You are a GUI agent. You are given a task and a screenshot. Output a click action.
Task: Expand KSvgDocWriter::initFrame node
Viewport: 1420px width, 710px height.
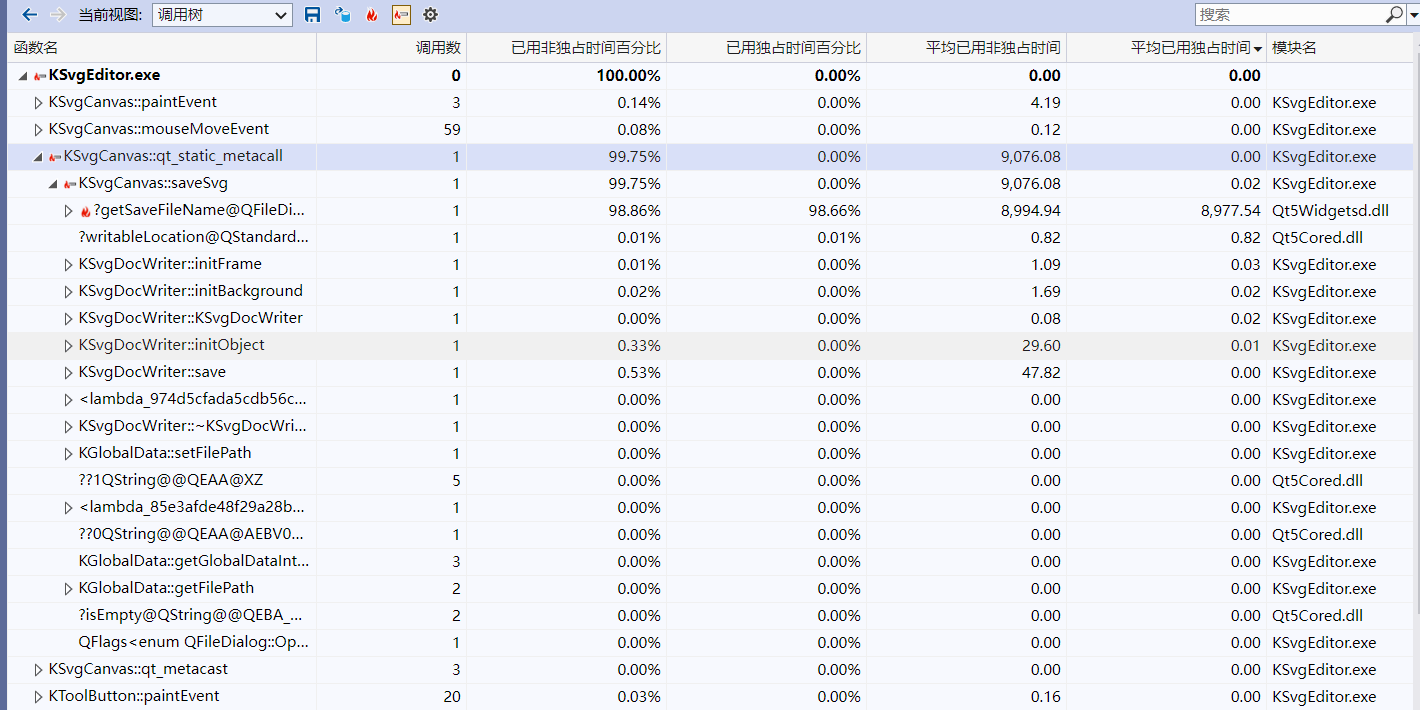(x=68, y=265)
